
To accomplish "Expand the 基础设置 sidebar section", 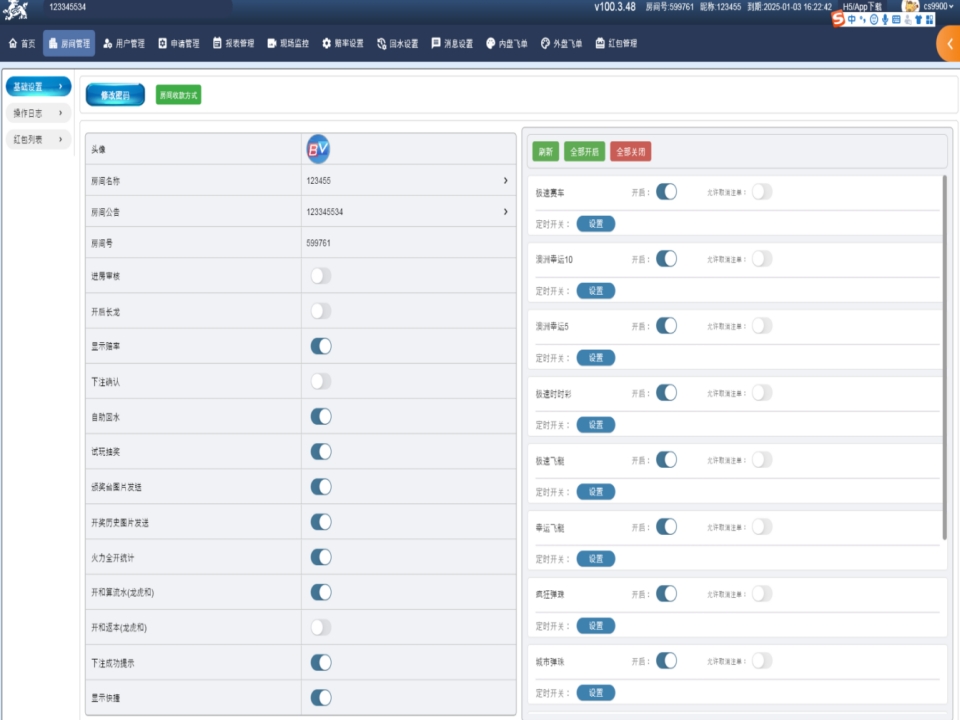I will [x=39, y=86].
